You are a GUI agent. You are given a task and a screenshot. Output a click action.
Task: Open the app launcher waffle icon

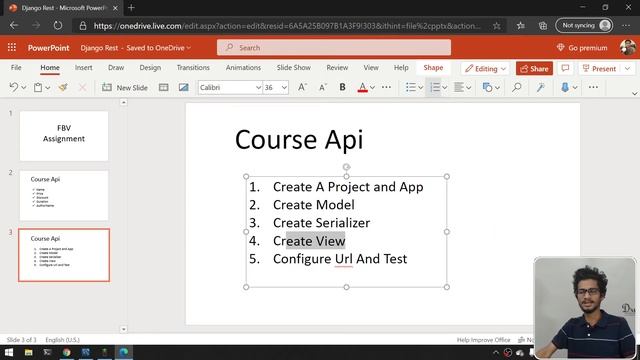(12, 47)
